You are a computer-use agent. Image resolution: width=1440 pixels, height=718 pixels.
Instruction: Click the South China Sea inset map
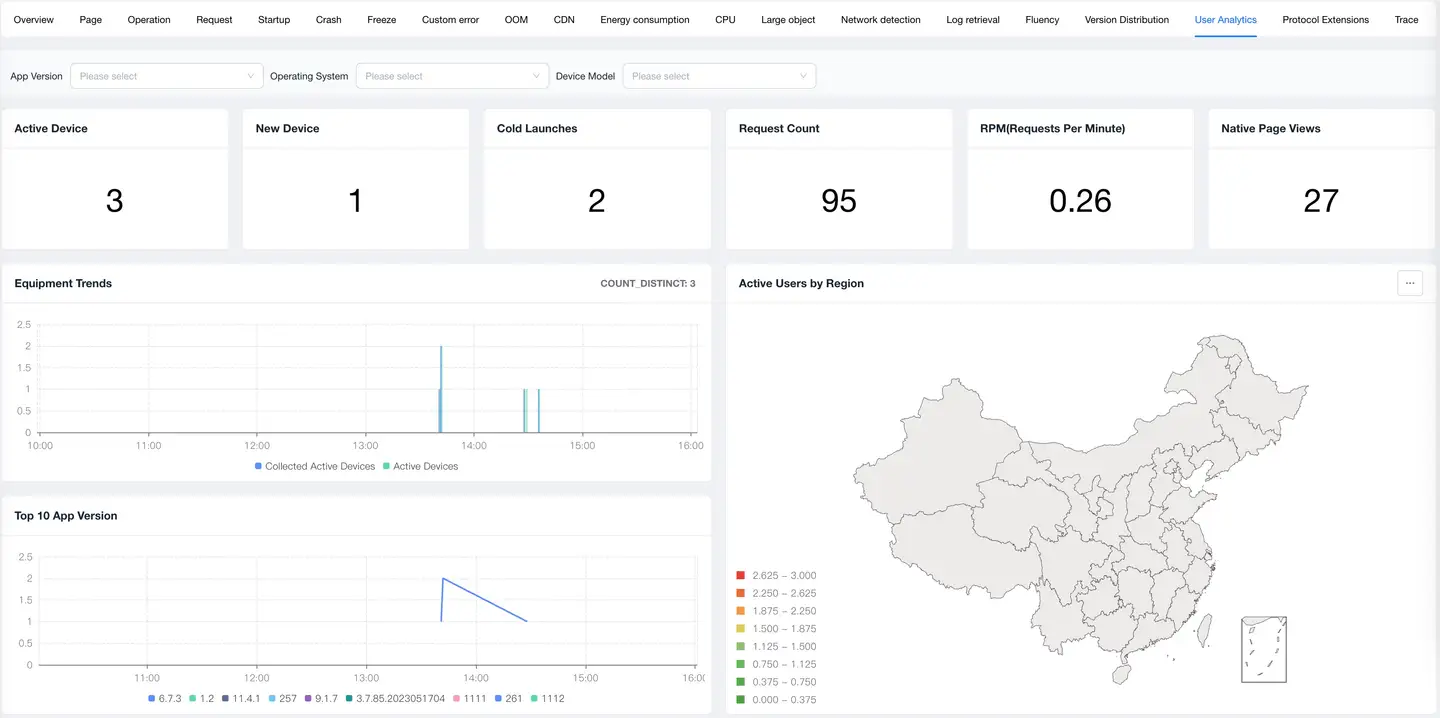(1263, 650)
